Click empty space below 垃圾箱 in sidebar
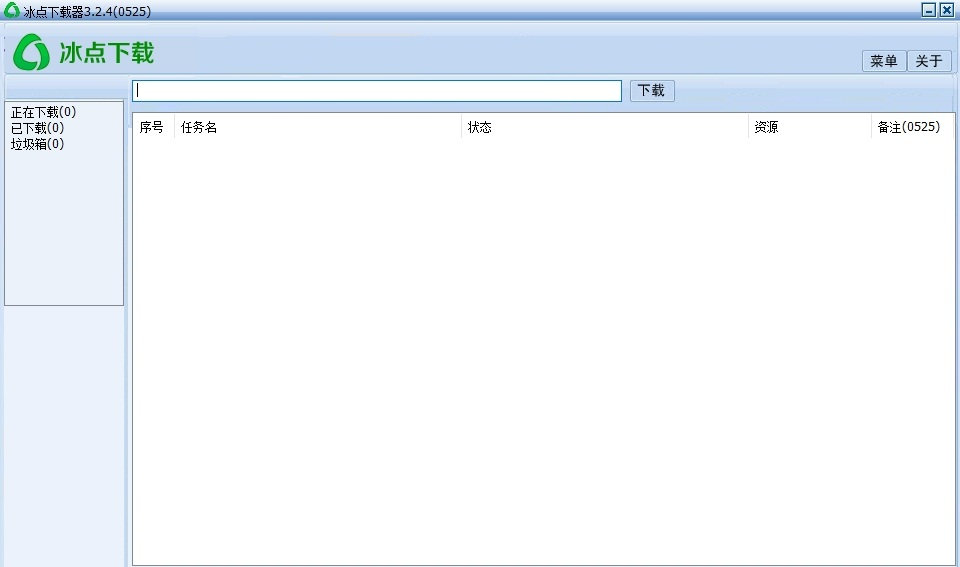This screenshot has width=960, height=567. pyautogui.click(x=64, y=228)
